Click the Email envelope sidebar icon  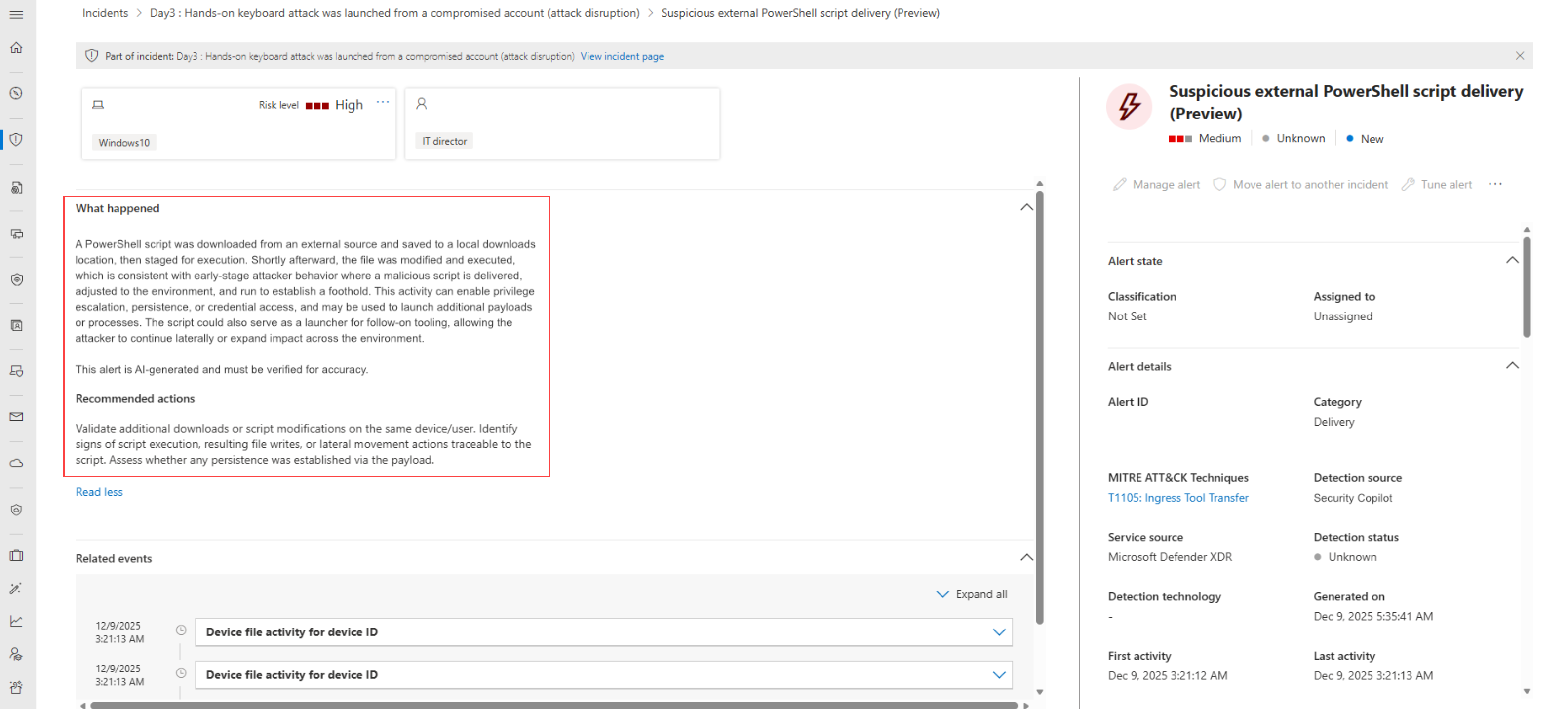[16, 417]
